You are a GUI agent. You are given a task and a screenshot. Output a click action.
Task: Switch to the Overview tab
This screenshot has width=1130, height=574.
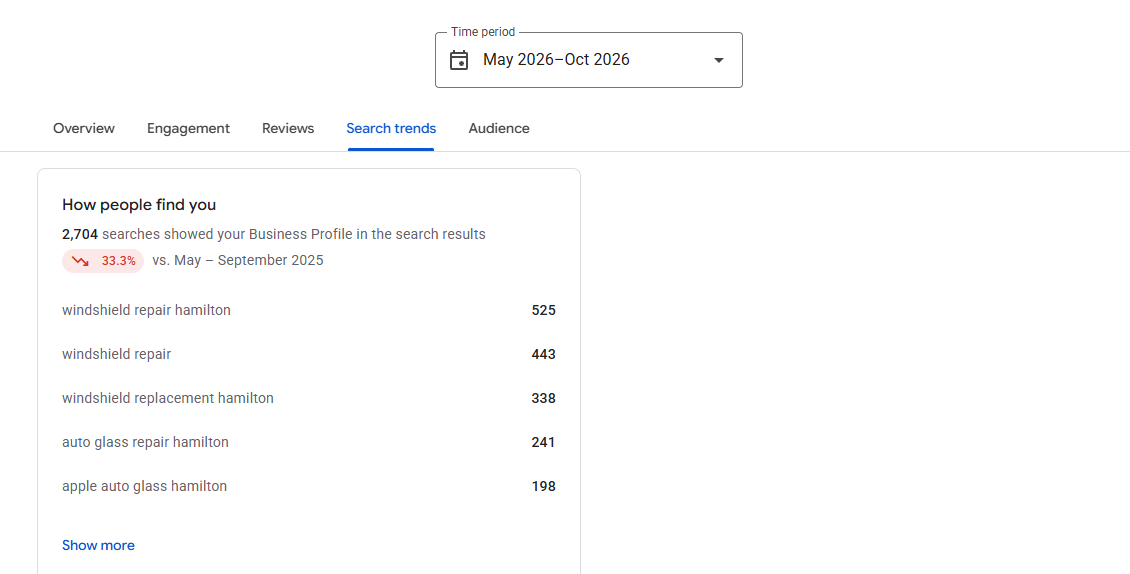click(x=84, y=128)
